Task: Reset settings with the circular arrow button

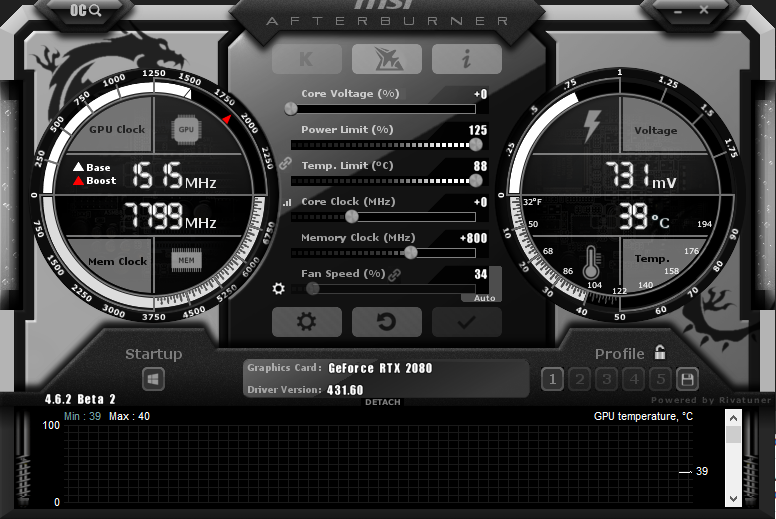Action: pos(387,322)
